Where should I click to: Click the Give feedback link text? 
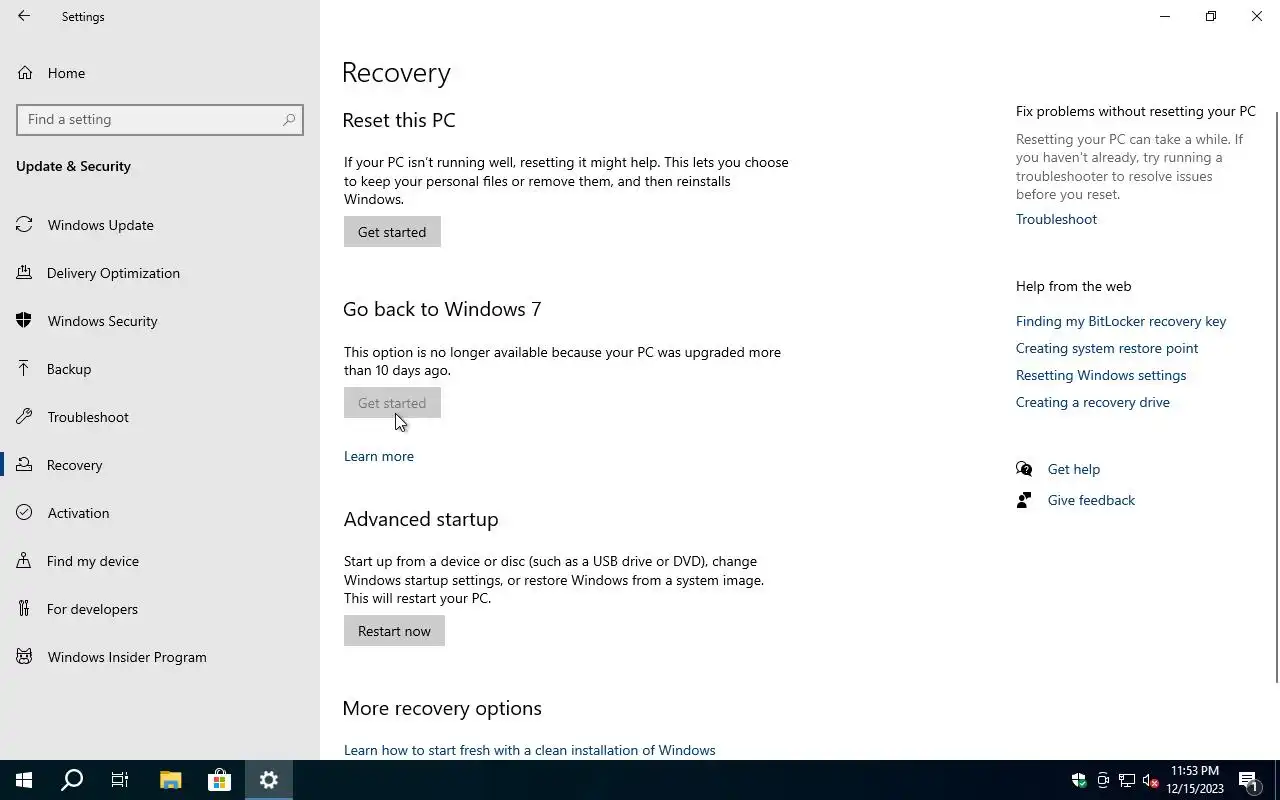click(x=1091, y=500)
